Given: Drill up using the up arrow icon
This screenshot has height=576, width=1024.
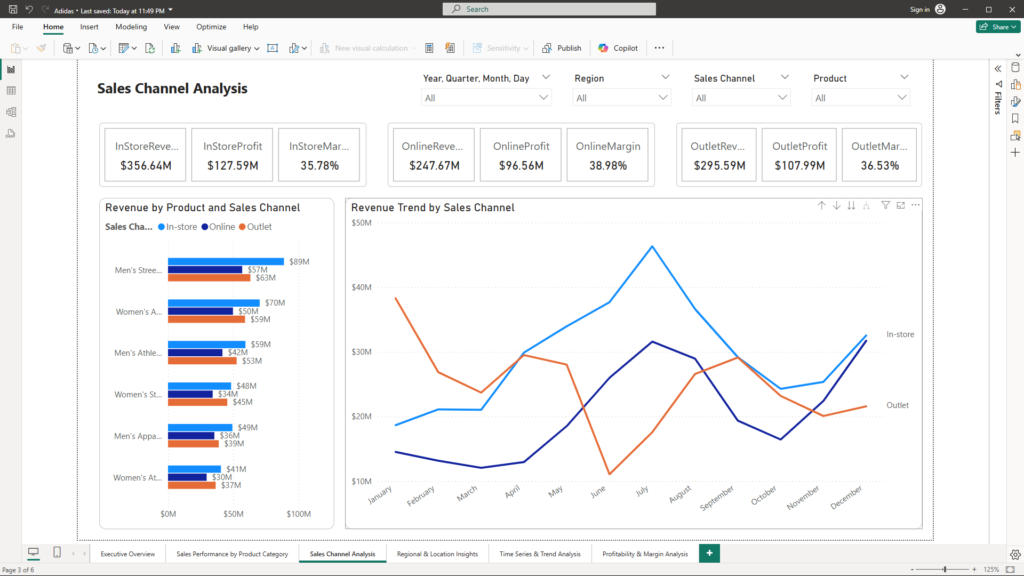Looking at the screenshot, I should (x=822, y=205).
